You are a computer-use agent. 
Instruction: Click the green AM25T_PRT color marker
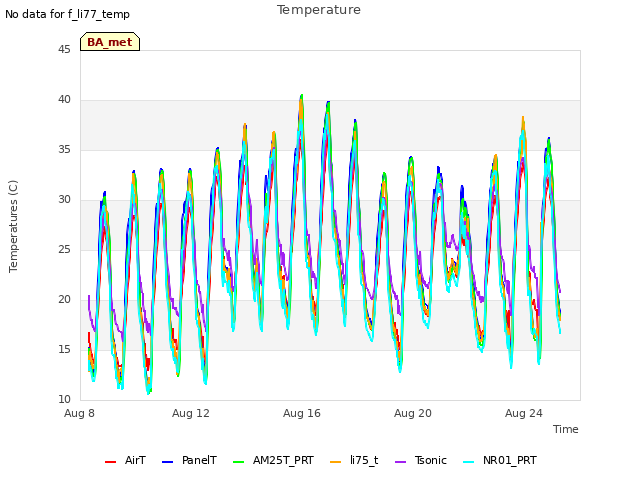238,462
